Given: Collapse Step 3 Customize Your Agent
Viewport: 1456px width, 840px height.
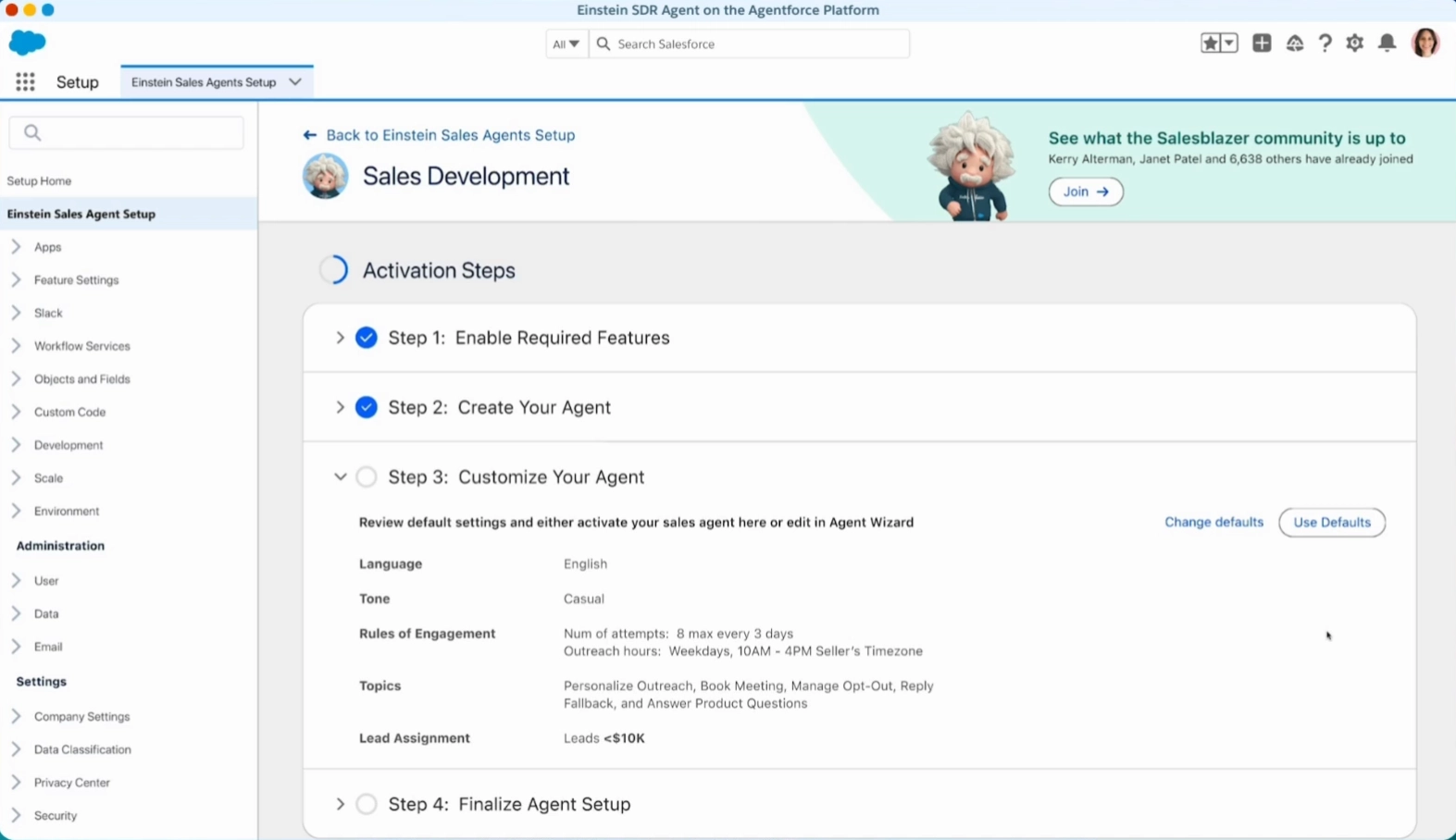Looking at the screenshot, I should click(x=340, y=476).
